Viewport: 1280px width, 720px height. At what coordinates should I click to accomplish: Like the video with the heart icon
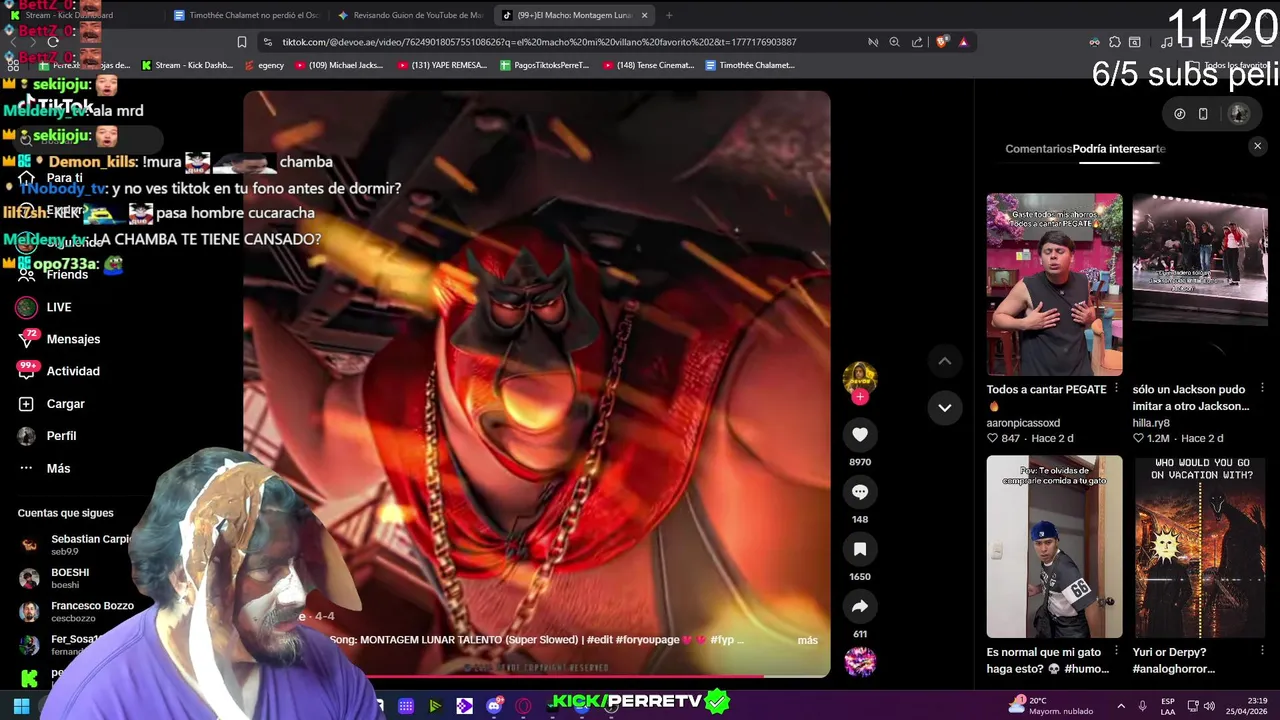860,435
